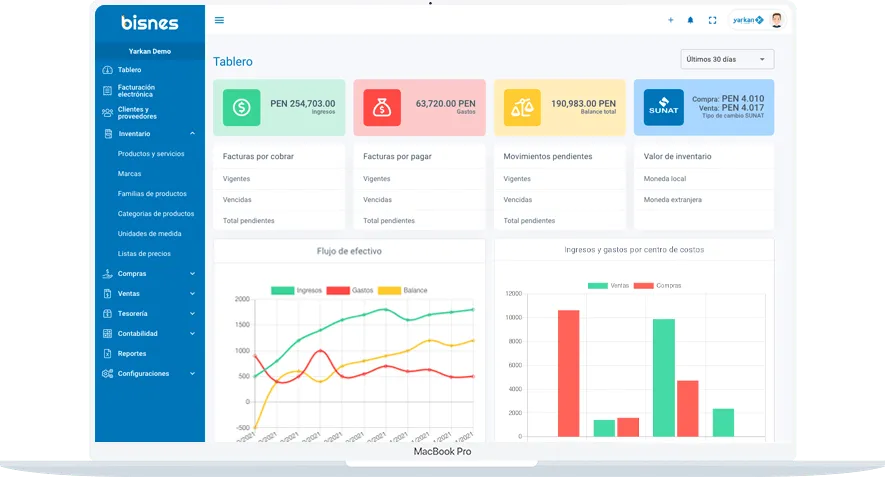Expand the Contabilidad menu chevron
The image size is (885, 477).
(x=192, y=334)
